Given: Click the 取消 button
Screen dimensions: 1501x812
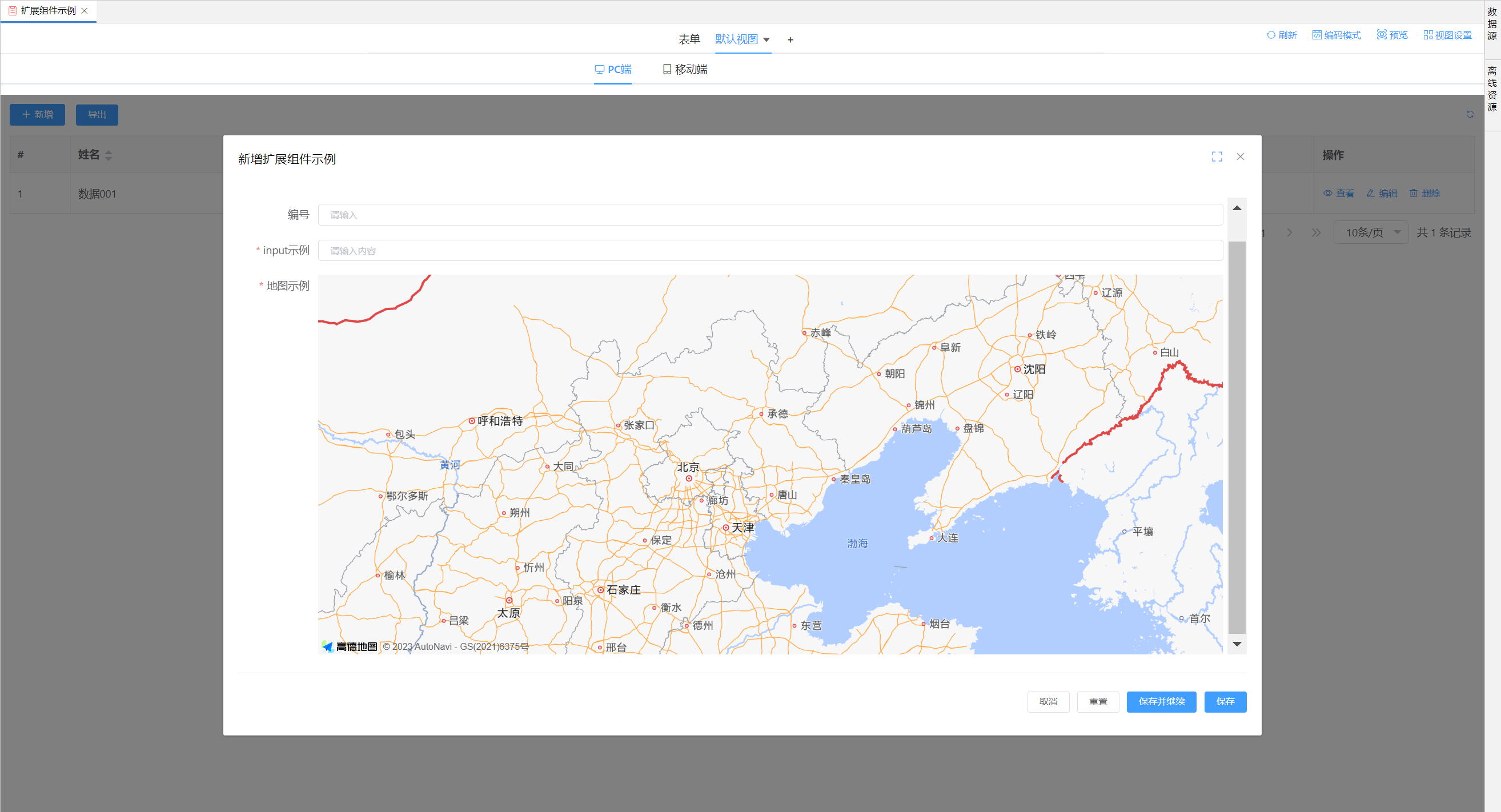Looking at the screenshot, I should [1048, 701].
